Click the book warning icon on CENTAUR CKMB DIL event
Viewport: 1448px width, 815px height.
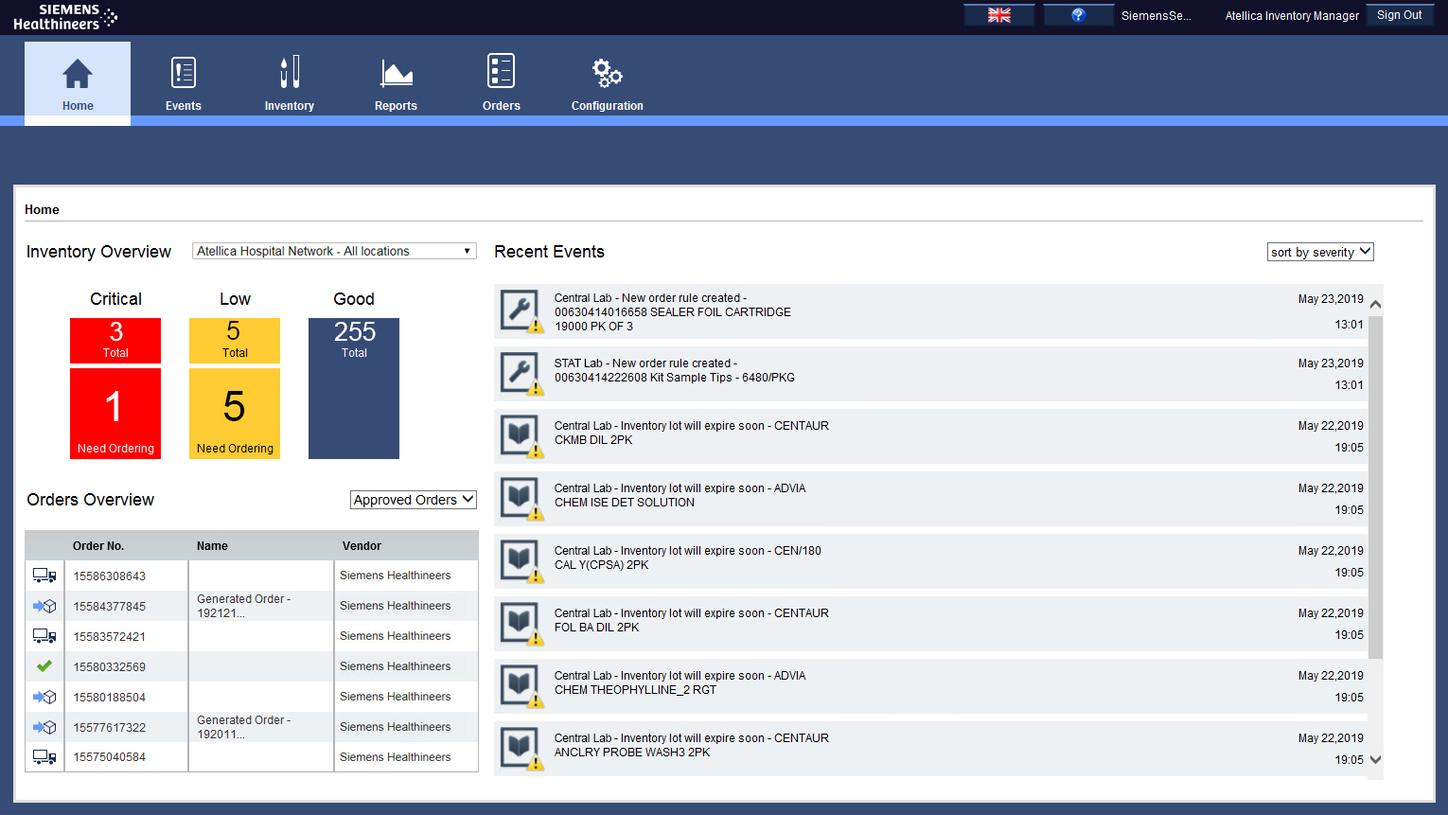click(x=520, y=435)
